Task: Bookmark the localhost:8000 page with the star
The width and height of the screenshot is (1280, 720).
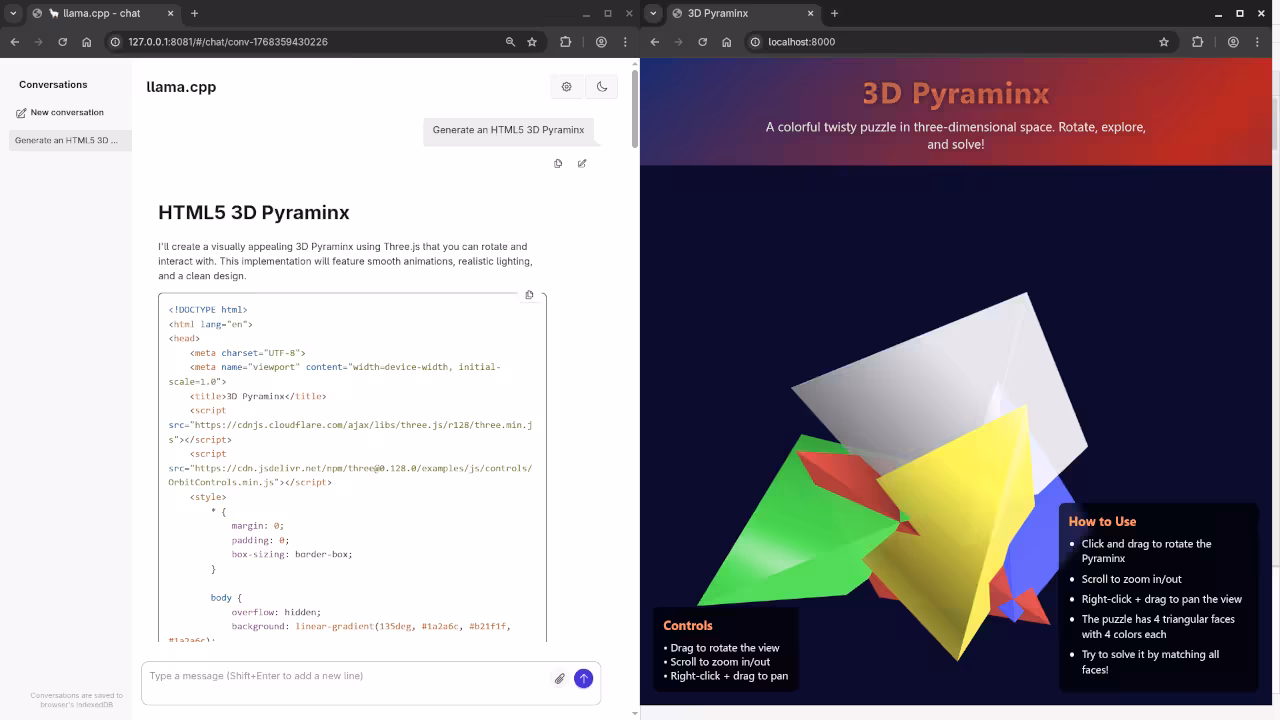Action: [x=1163, y=42]
